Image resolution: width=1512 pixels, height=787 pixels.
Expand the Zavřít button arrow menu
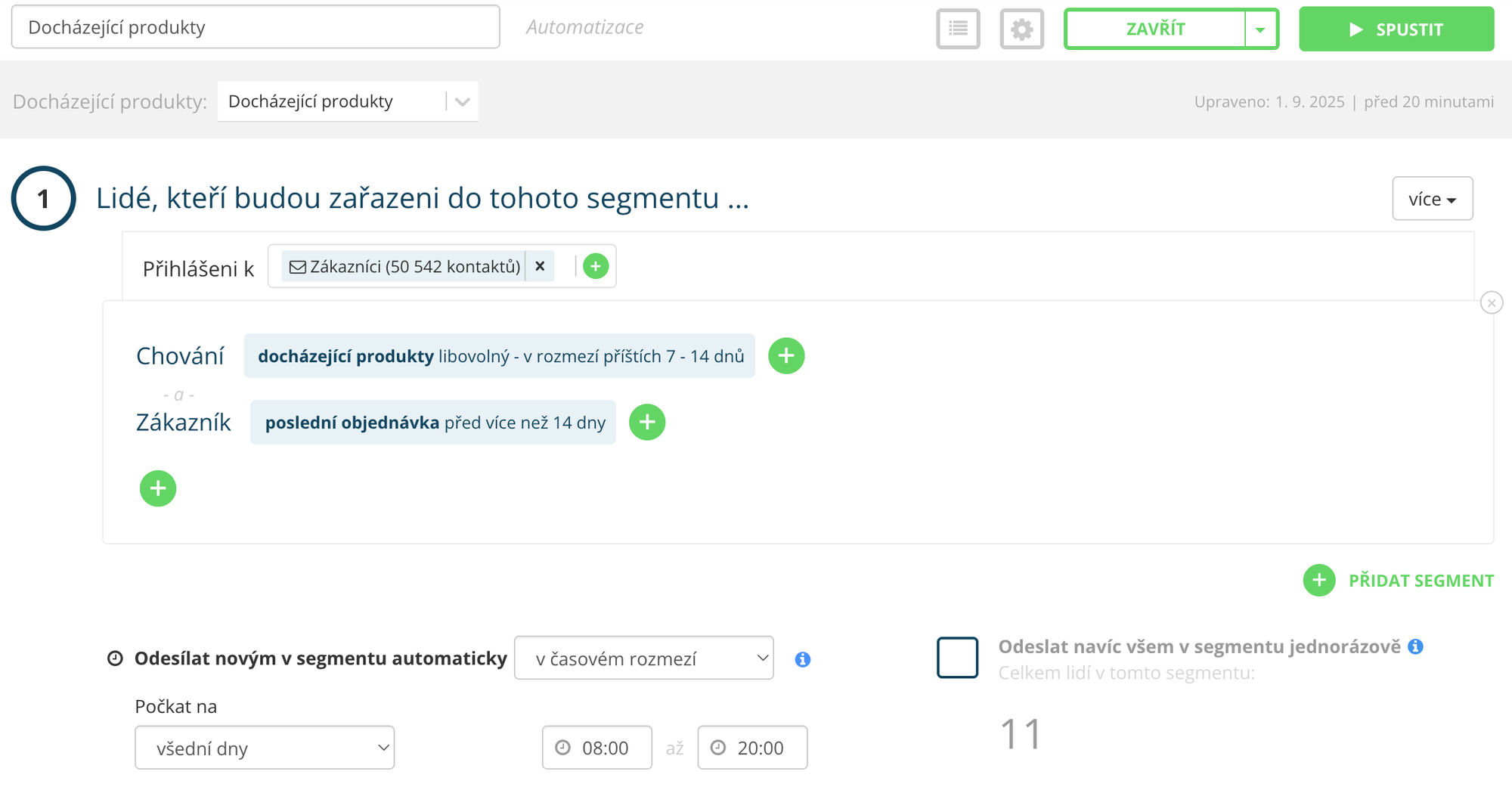(1260, 29)
